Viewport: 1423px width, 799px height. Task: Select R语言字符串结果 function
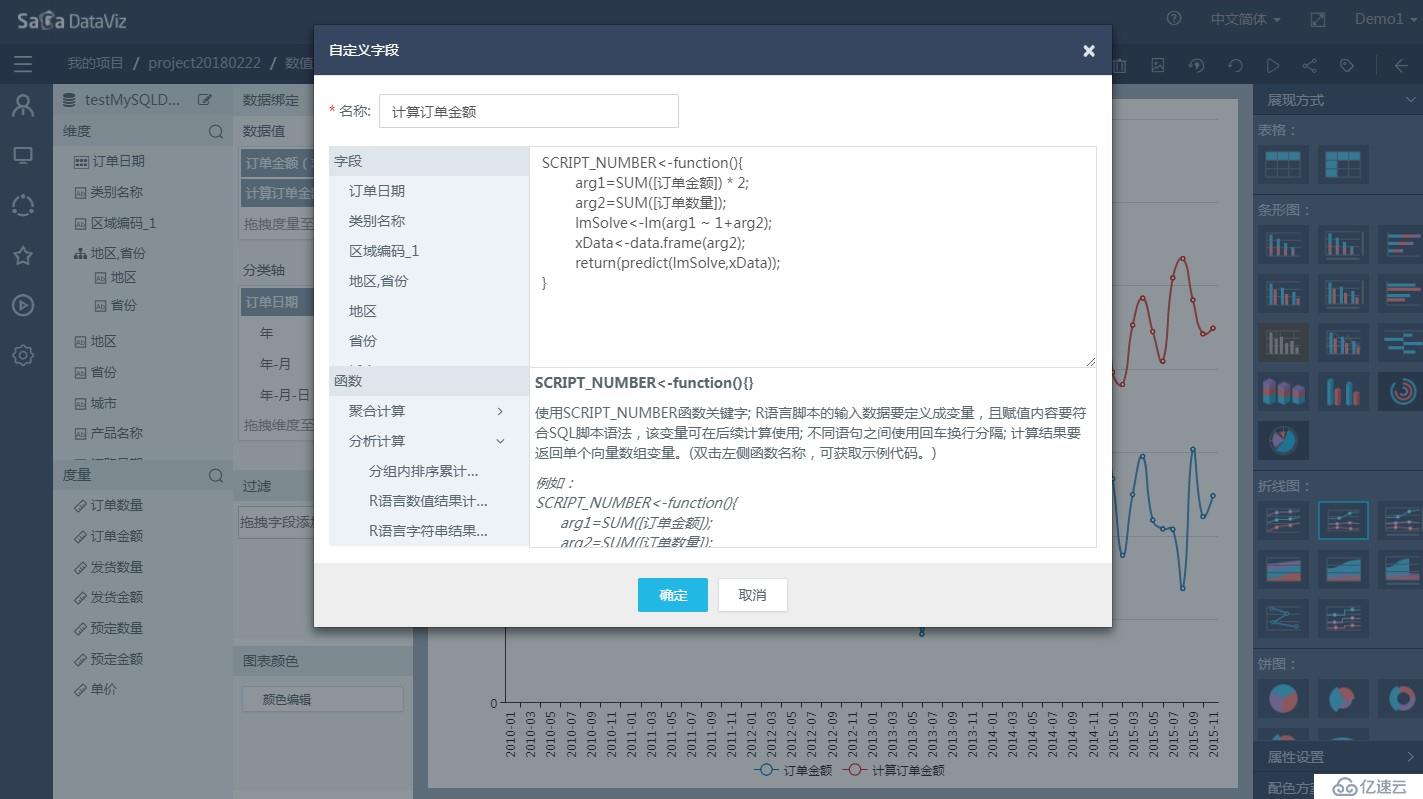click(x=429, y=531)
